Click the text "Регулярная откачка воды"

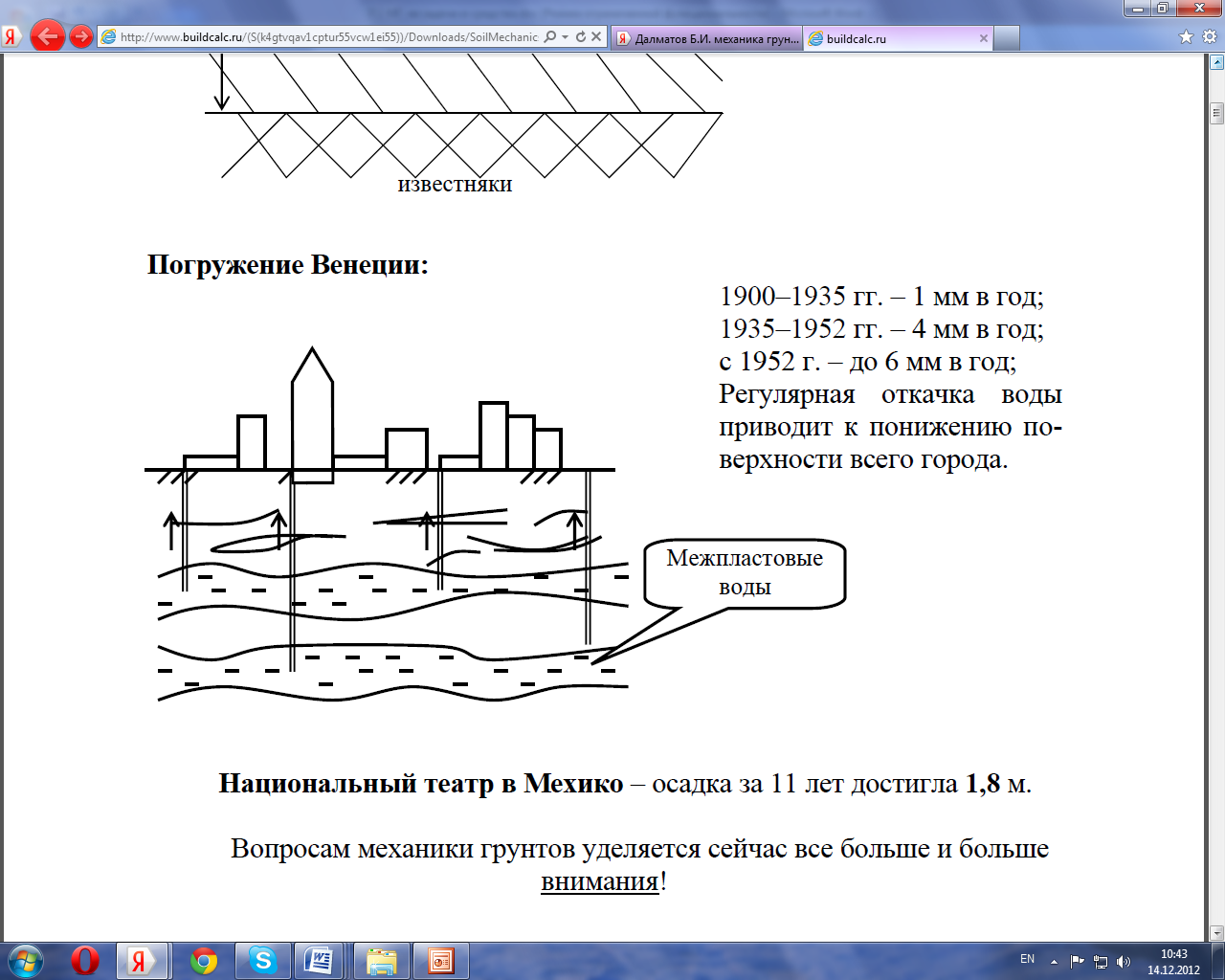coord(890,394)
